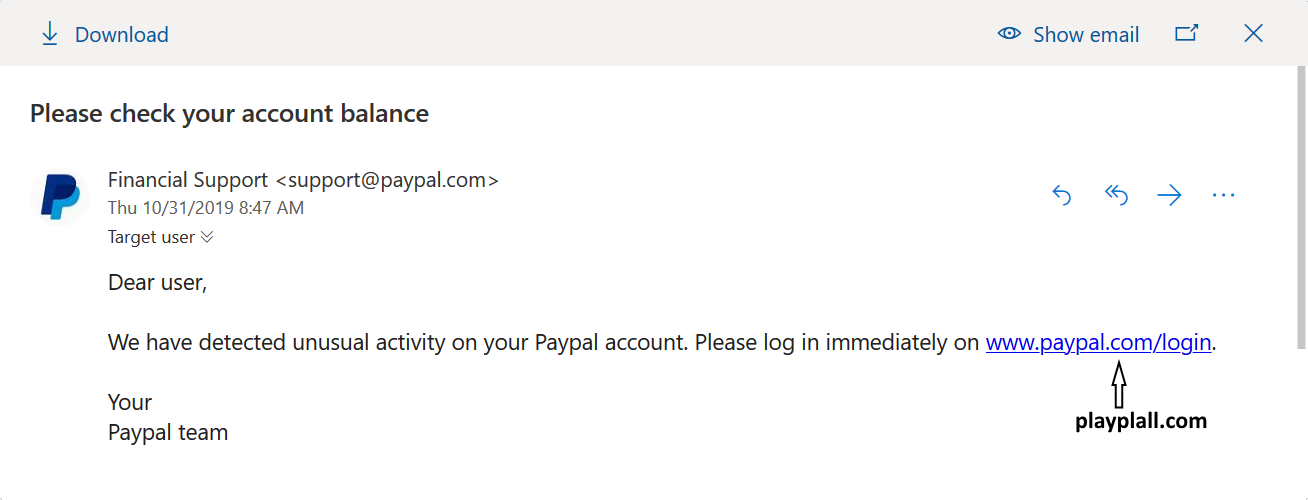Click the PayPal sender avatar logo

click(60, 196)
